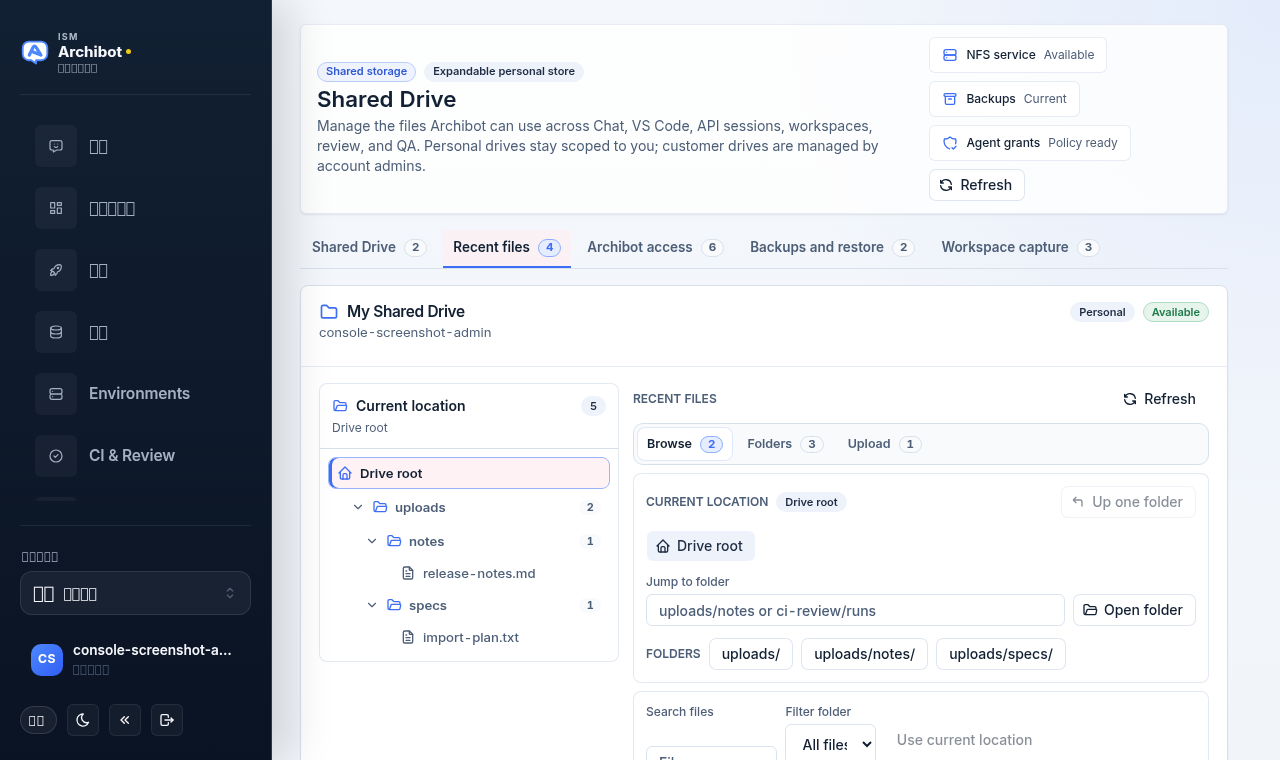
Task: Click the header Refresh button under Agent grants
Action: pyautogui.click(x=976, y=185)
